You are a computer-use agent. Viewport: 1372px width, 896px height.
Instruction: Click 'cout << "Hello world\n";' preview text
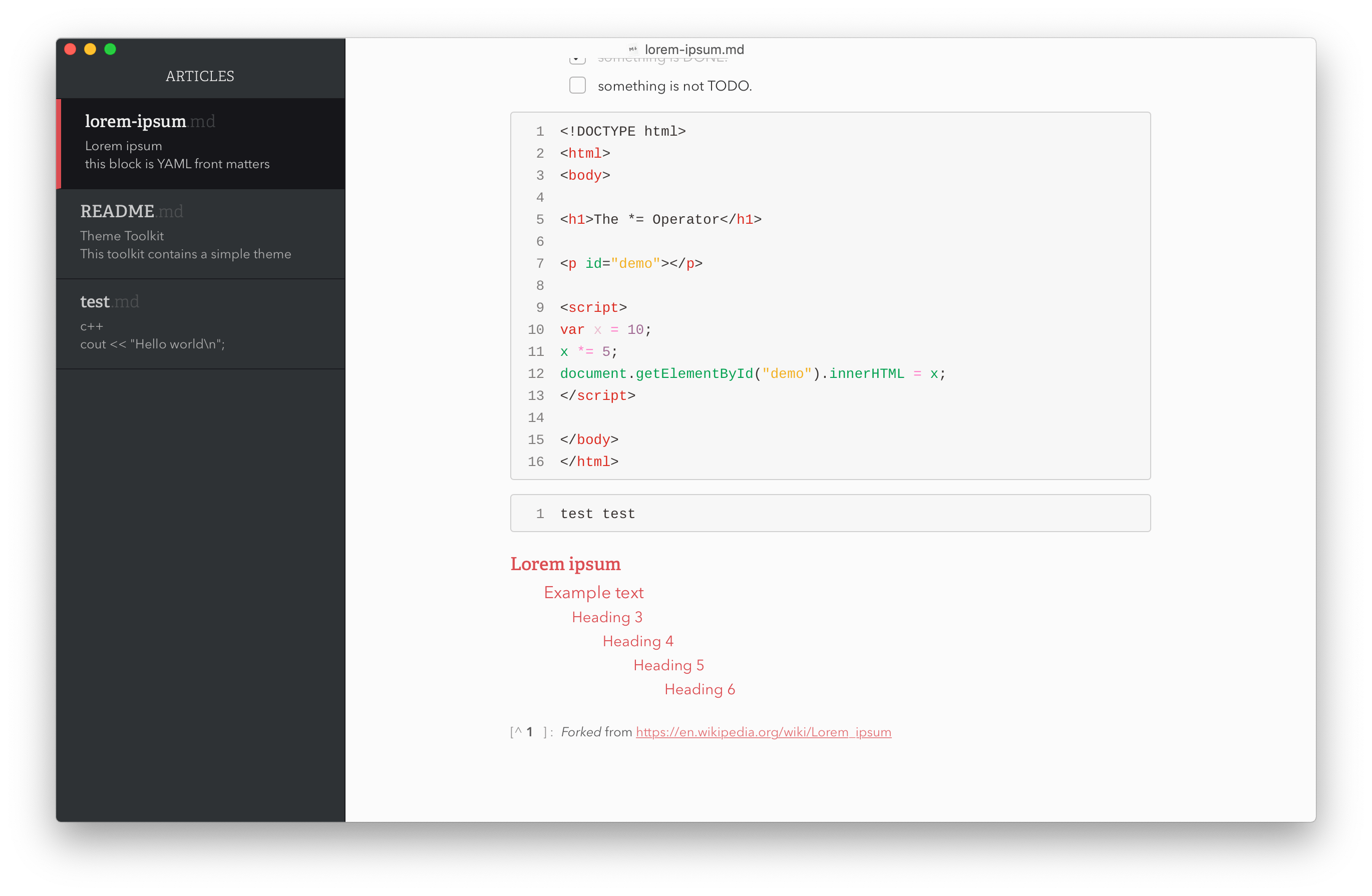tap(153, 344)
